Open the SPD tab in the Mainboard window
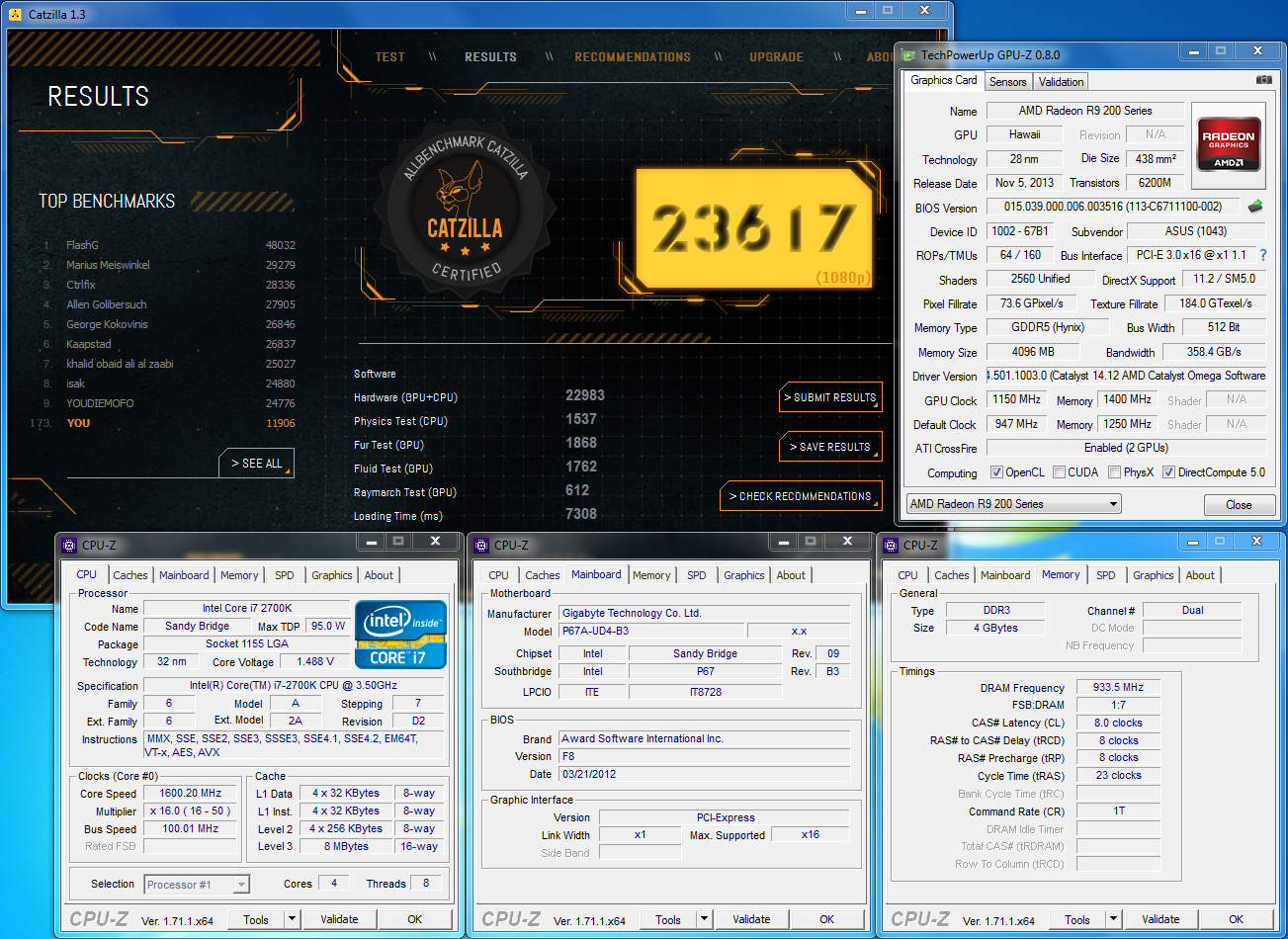Screen dimensions: 1288x939 click(x=697, y=575)
